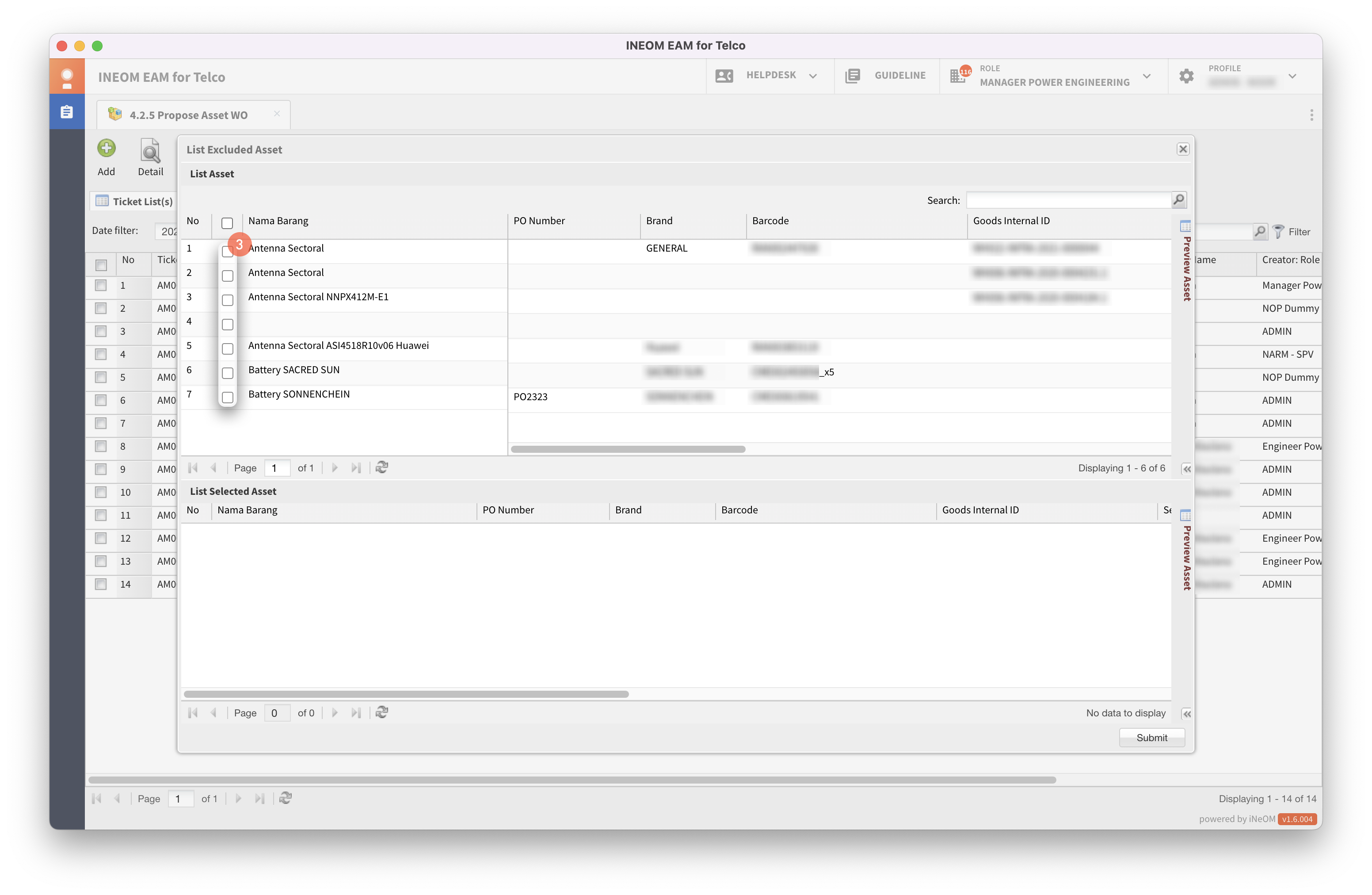Slide the List Selected Asset horizontal scrollbar

click(406, 694)
